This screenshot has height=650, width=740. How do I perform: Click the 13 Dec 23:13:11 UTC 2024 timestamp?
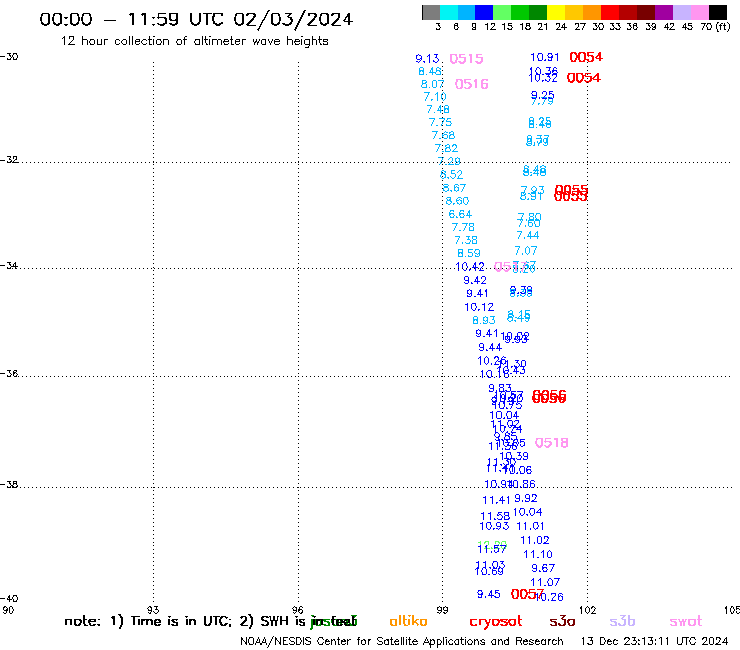654,642
